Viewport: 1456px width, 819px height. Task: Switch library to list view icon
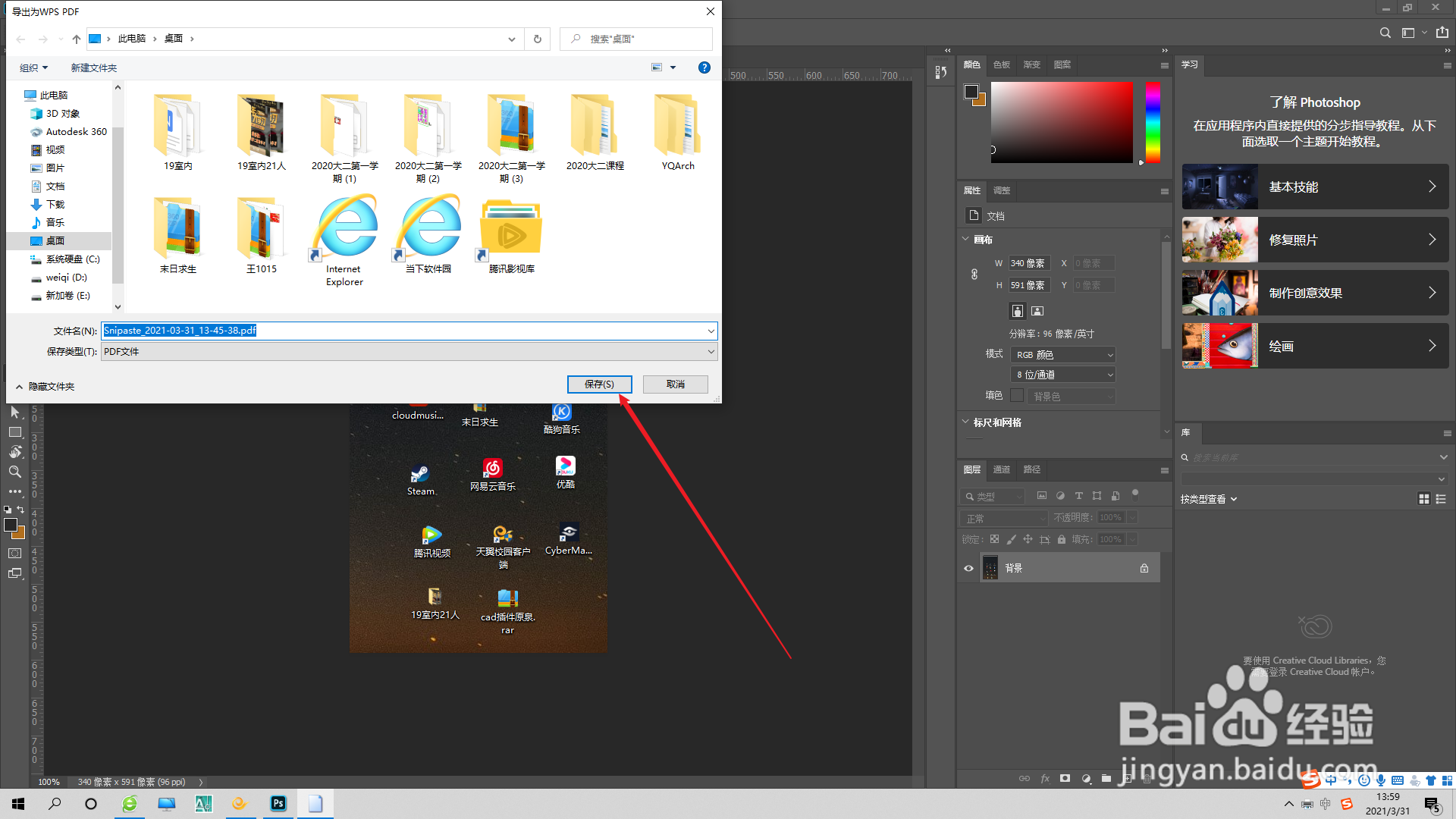pos(1441,499)
